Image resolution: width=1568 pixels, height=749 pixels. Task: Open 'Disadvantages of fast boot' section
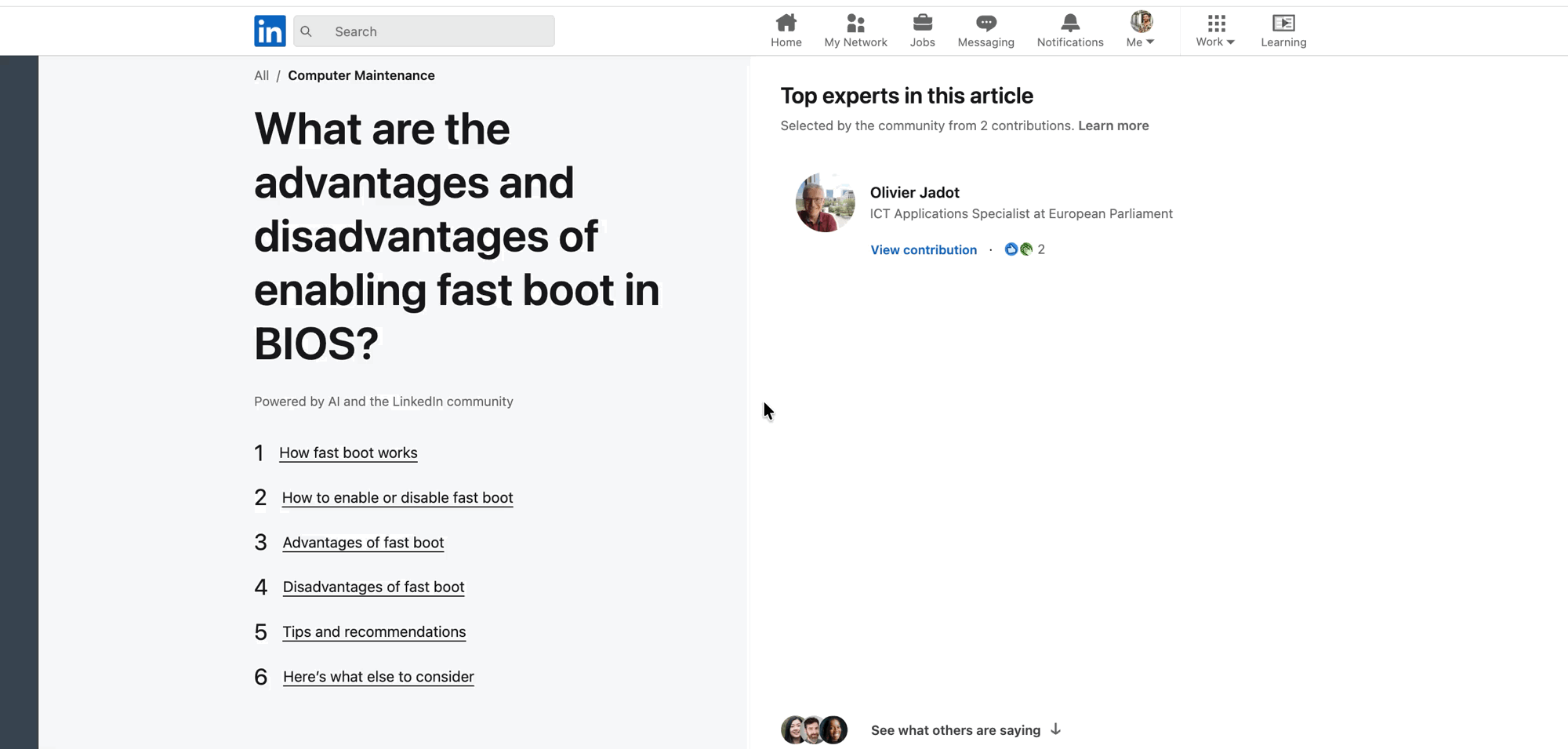[x=373, y=587]
